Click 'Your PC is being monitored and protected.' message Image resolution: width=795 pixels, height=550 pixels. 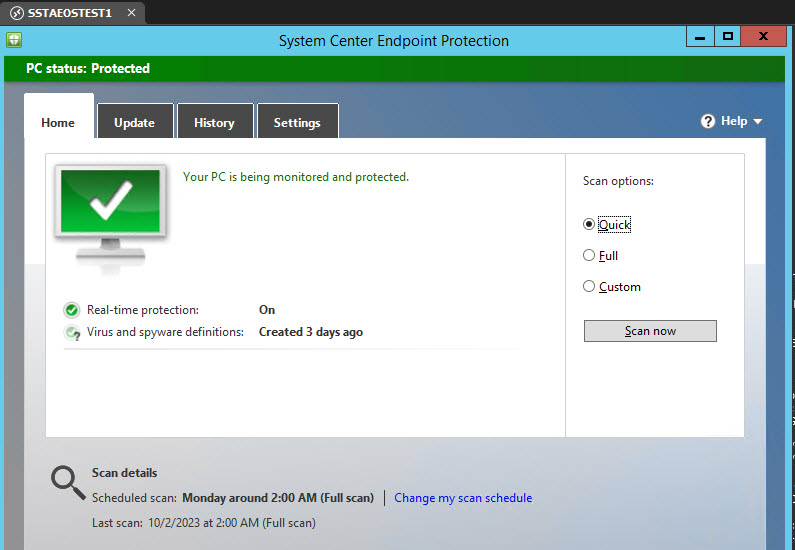296,177
